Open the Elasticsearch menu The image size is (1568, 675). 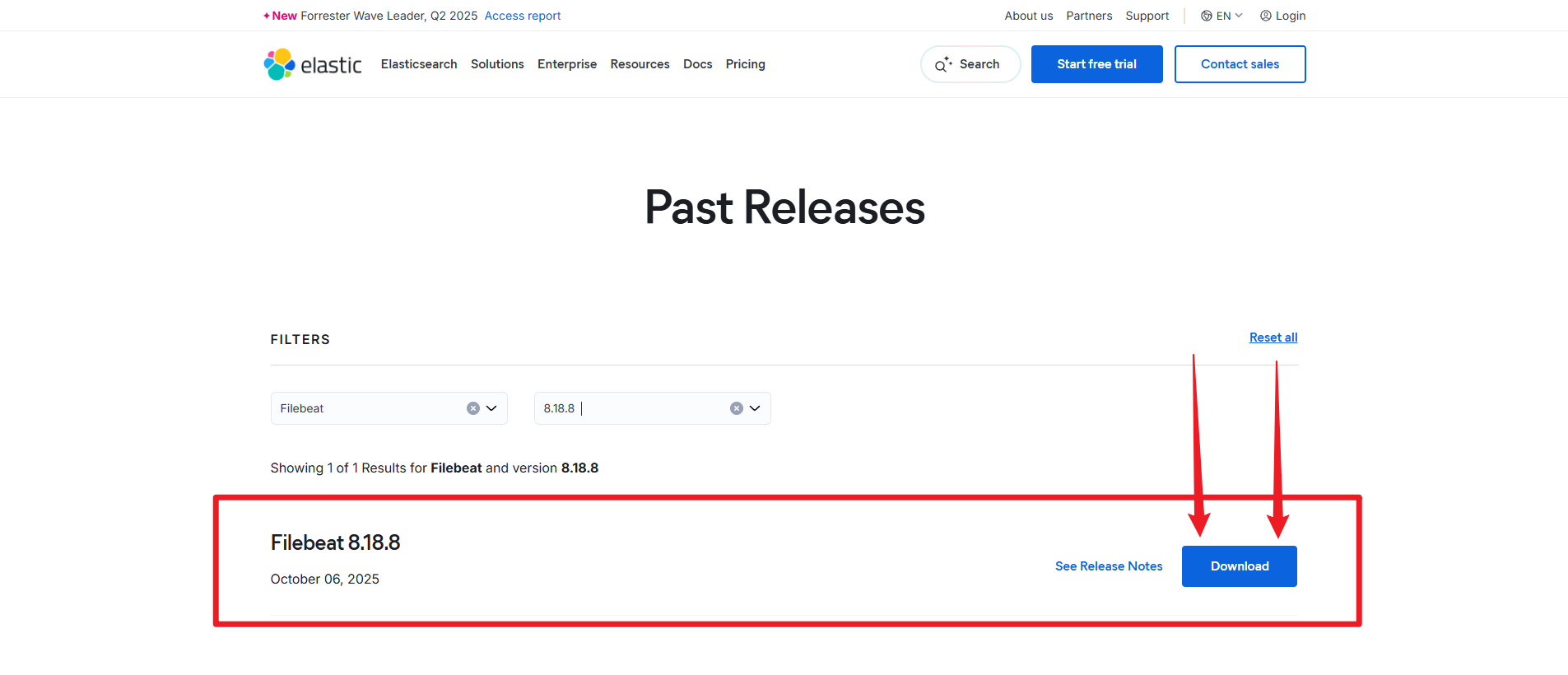(x=419, y=64)
